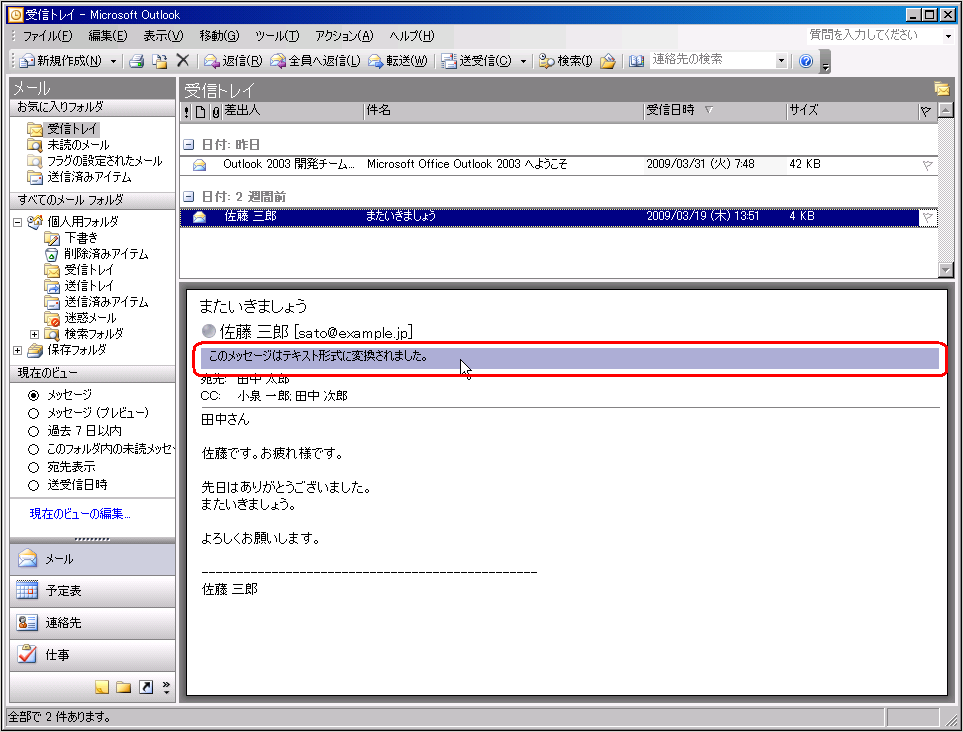
Task: Sort by the 差出人 column header
Action: pyautogui.click(x=292, y=111)
